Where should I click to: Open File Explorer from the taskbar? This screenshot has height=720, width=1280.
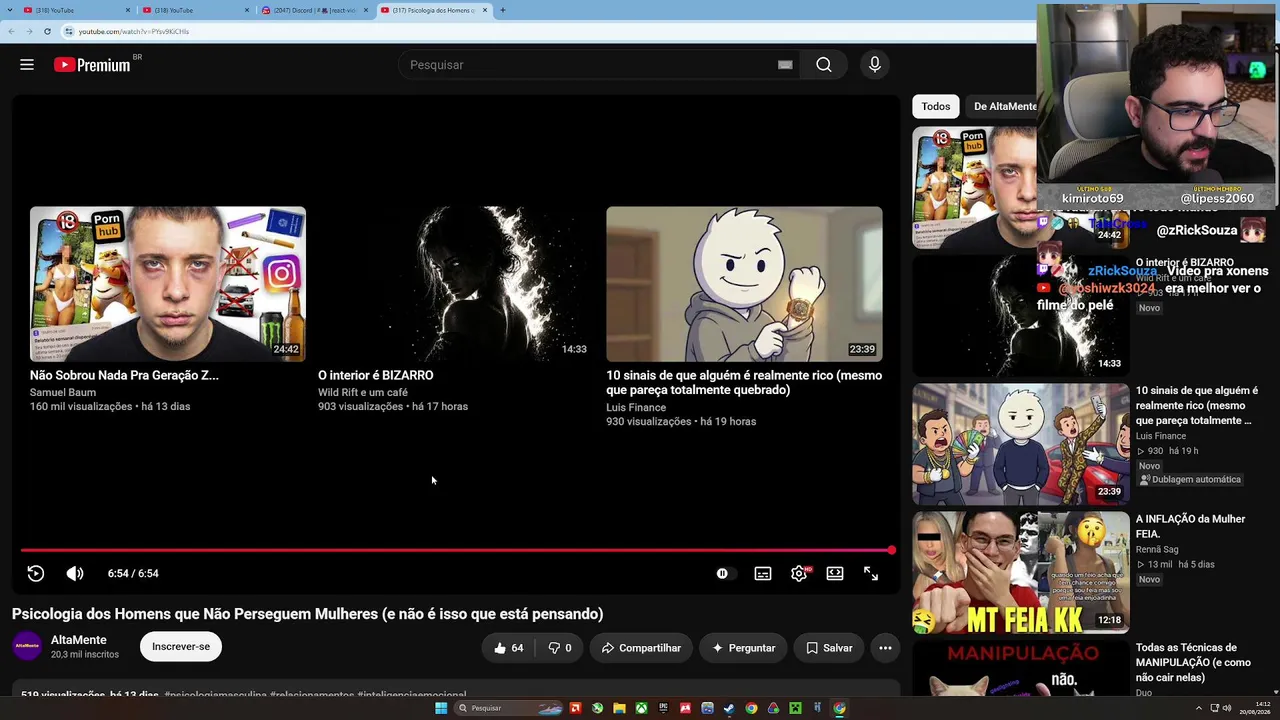[619, 708]
